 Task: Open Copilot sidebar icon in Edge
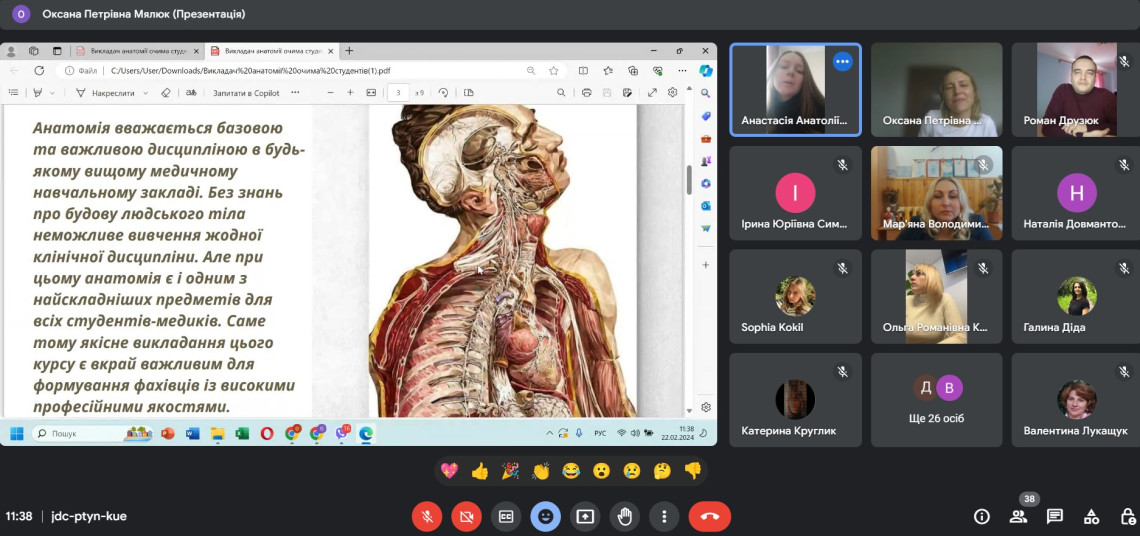(x=705, y=71)
